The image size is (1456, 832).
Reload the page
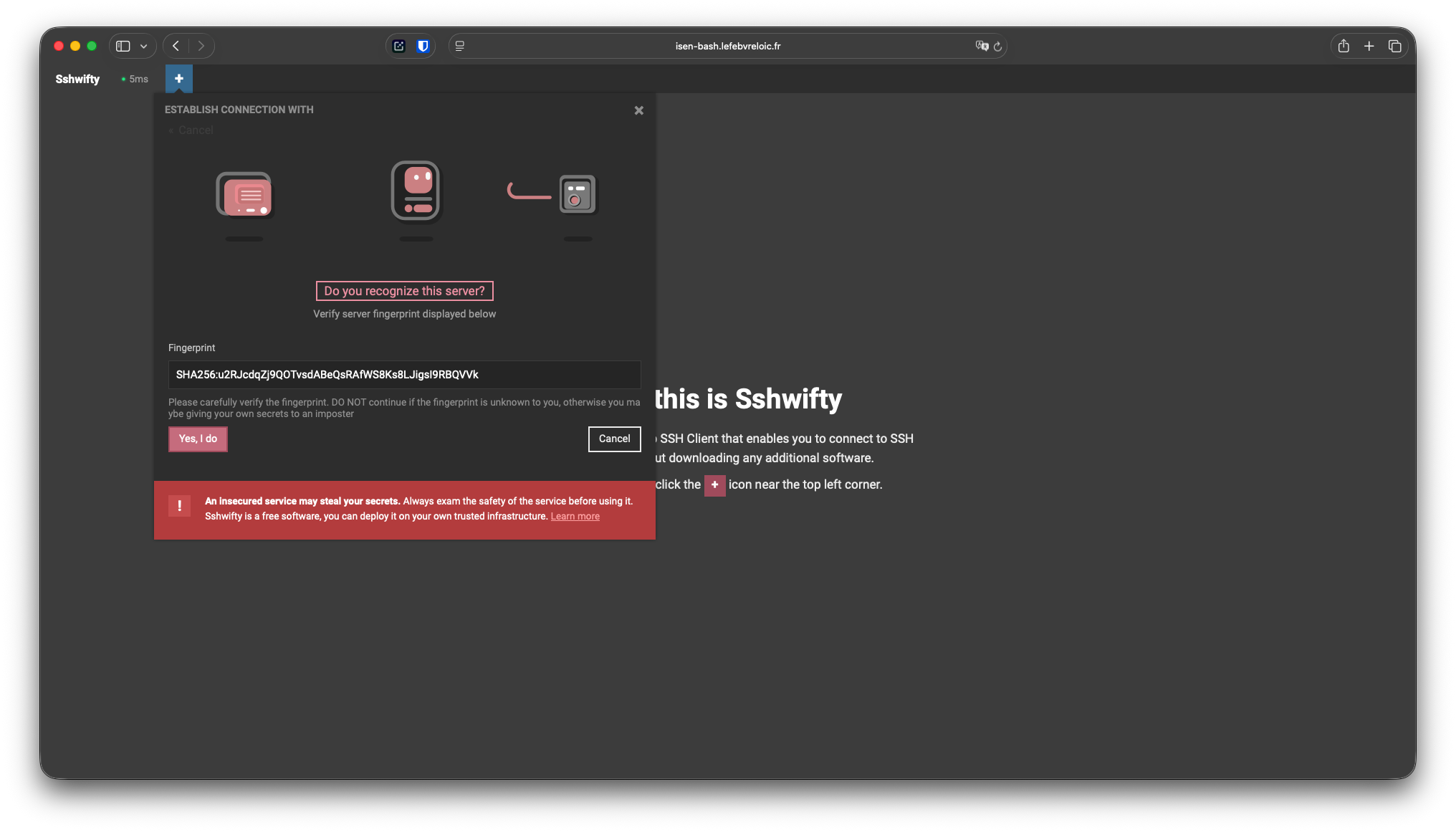(x=997, y=46)
